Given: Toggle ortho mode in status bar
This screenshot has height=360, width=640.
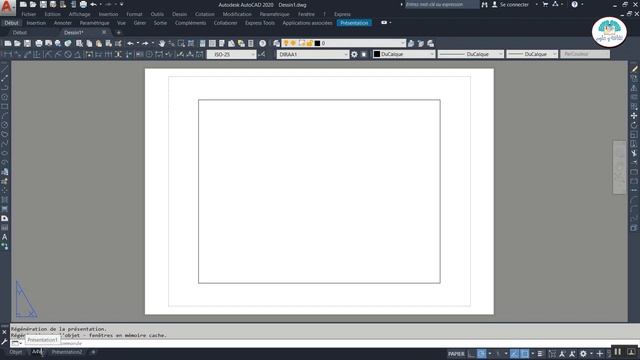Looking at the screenshot, I should pos(471,354).
